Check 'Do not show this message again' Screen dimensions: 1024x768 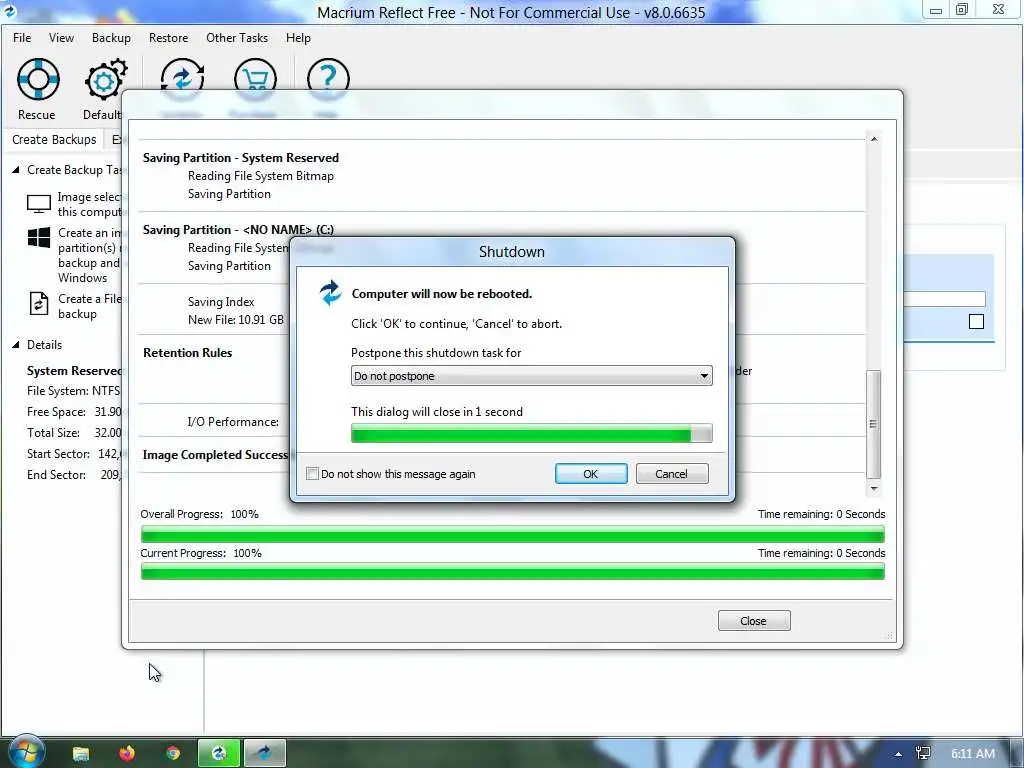(x=313, y=474)
